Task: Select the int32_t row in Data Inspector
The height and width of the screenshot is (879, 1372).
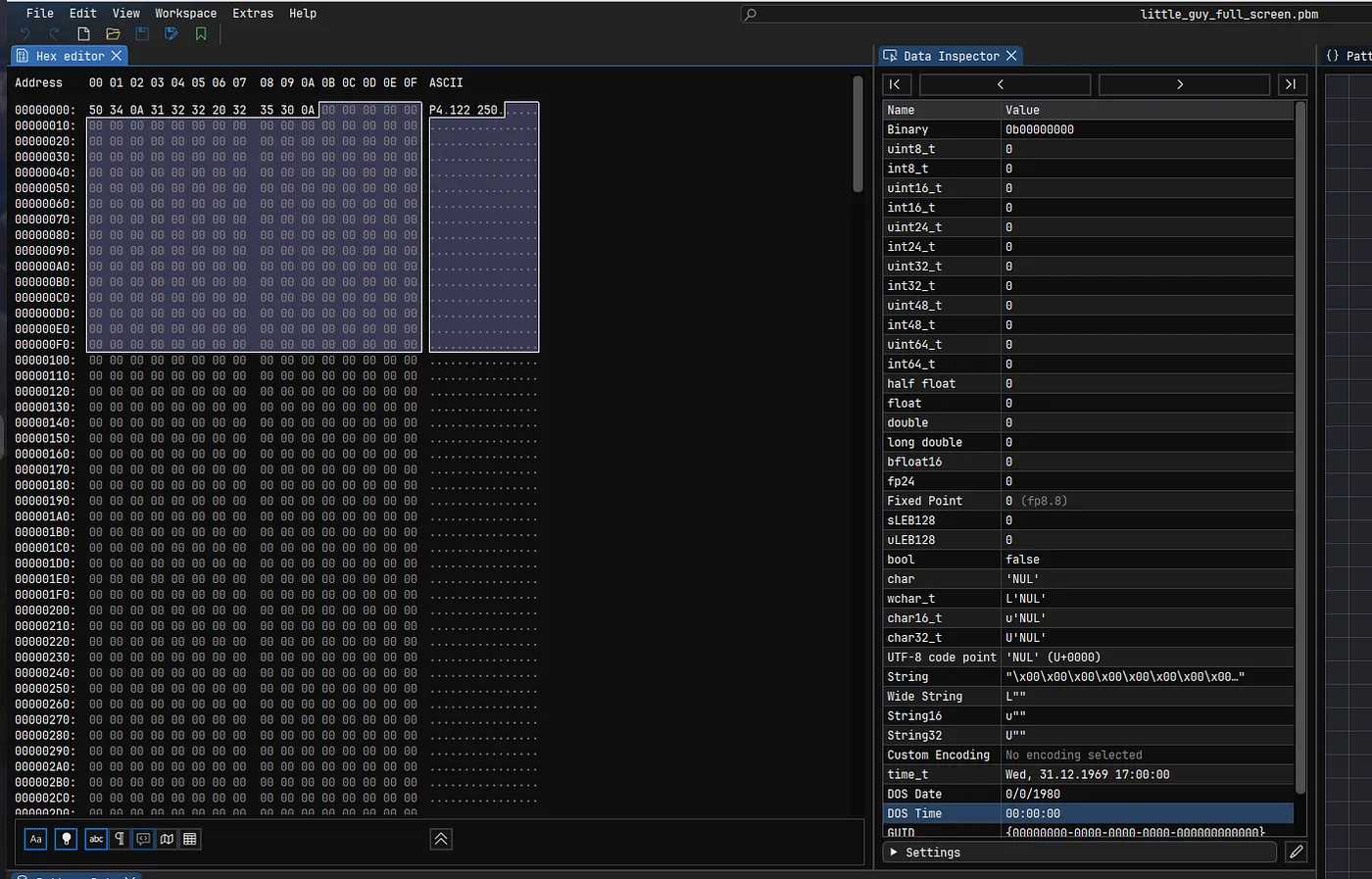Action: pos(1088,286)
